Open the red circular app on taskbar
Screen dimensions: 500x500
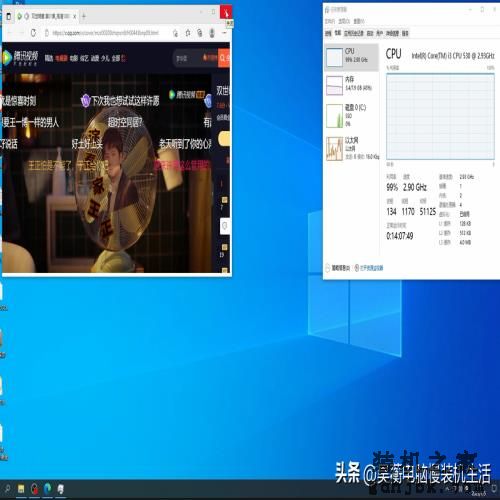coord(34,489)
